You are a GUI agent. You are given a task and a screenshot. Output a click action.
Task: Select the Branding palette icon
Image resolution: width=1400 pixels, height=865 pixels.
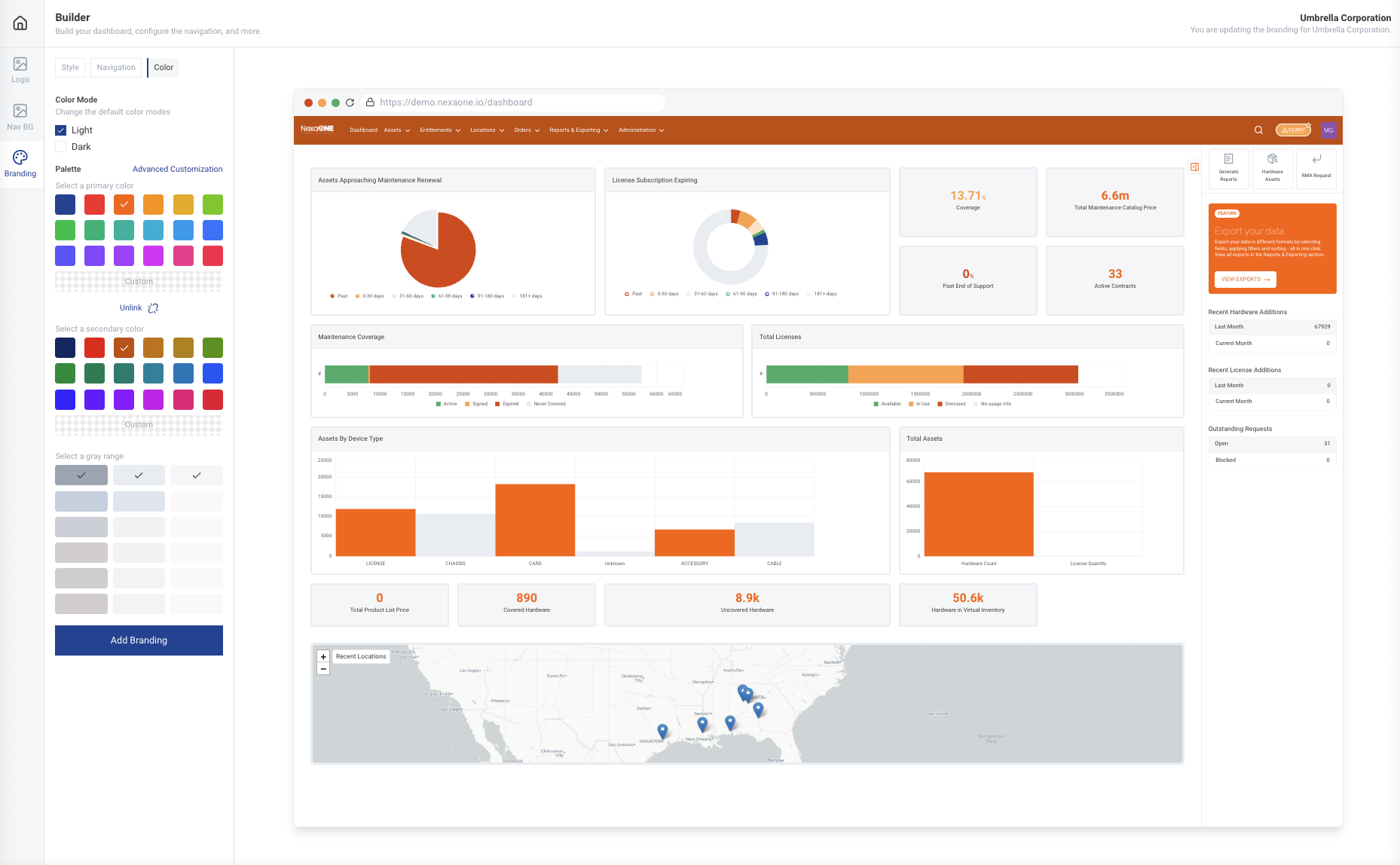tap(20, 163)
